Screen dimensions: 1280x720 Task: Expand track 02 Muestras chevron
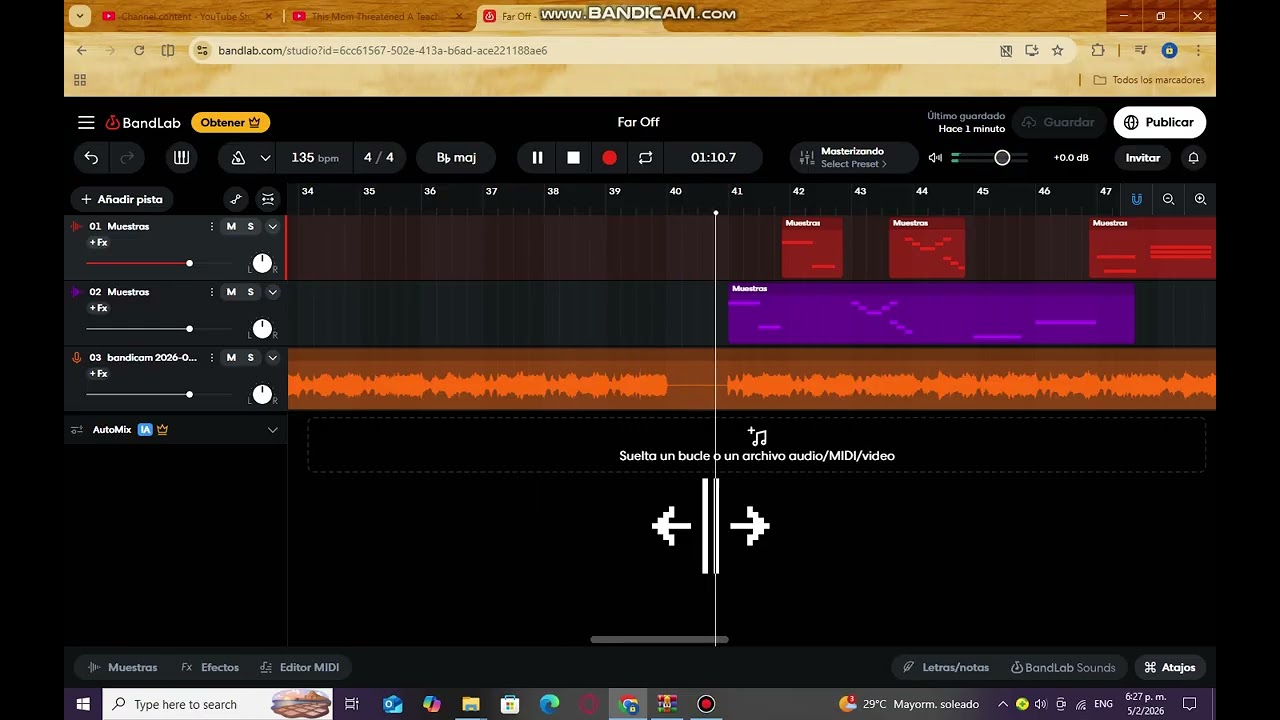272,292
